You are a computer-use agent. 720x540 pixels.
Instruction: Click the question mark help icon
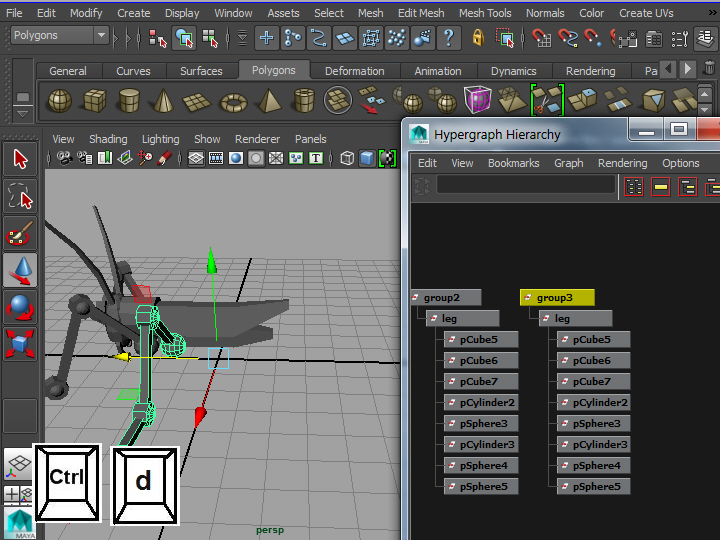pyautogui.click(x=449, y=38)
